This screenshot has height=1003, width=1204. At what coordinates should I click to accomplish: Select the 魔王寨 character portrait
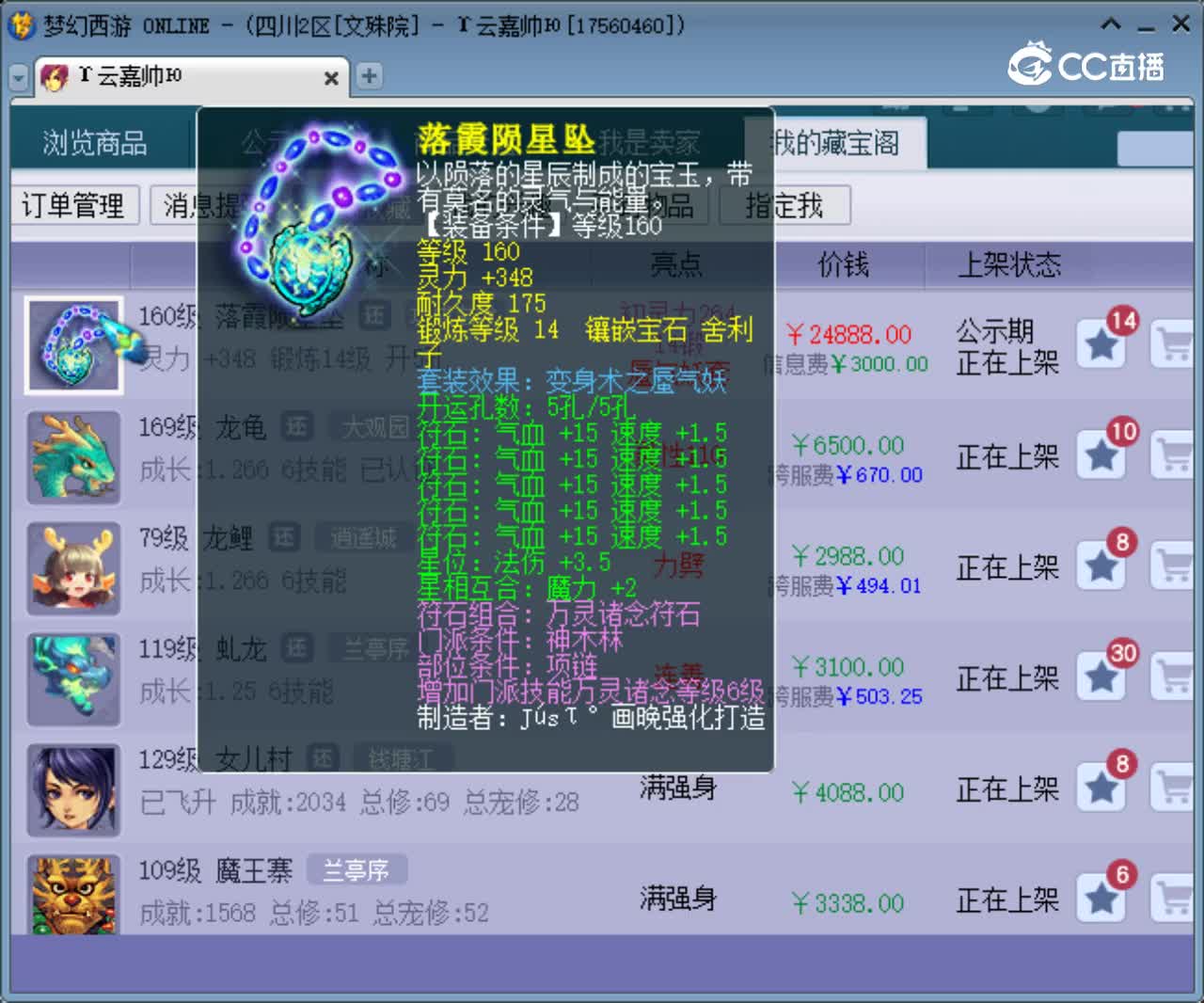[73, 894]
